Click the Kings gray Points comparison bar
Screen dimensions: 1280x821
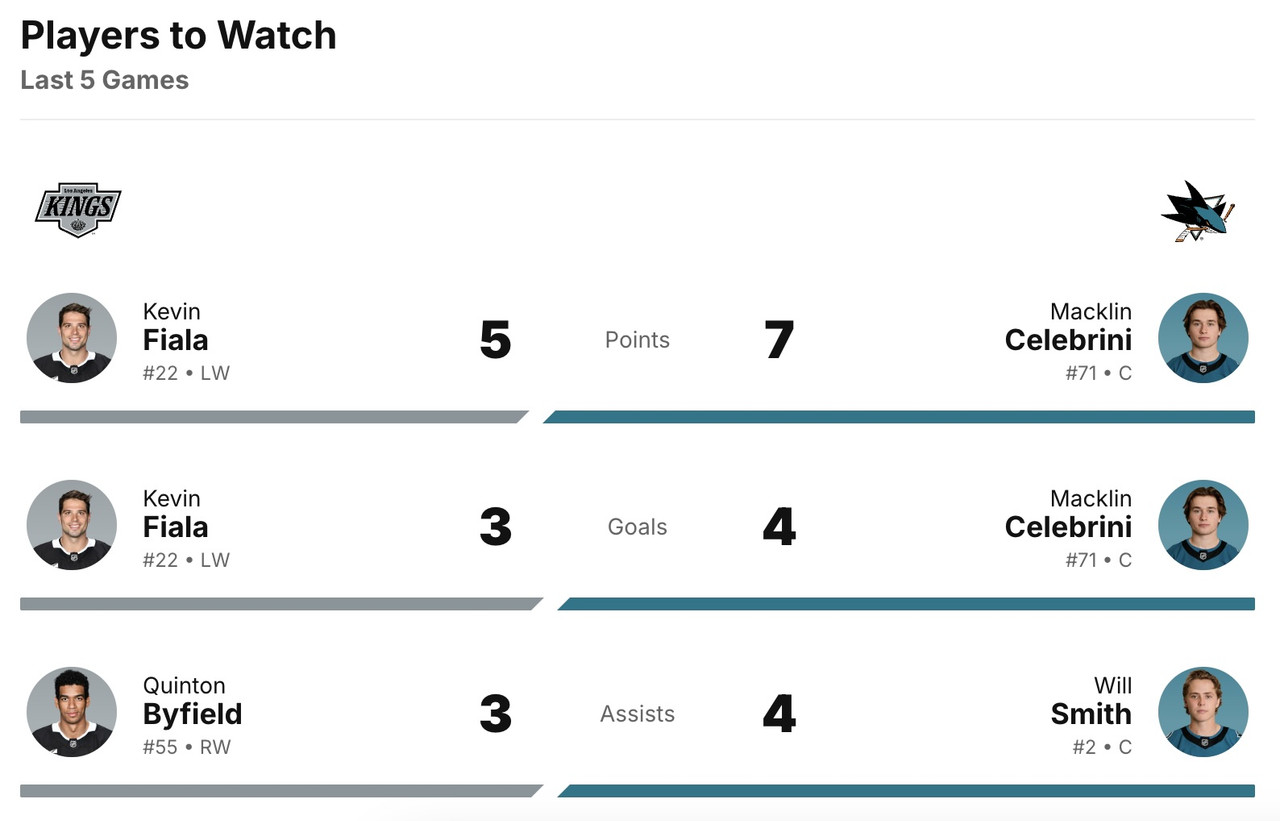(270, 417)
